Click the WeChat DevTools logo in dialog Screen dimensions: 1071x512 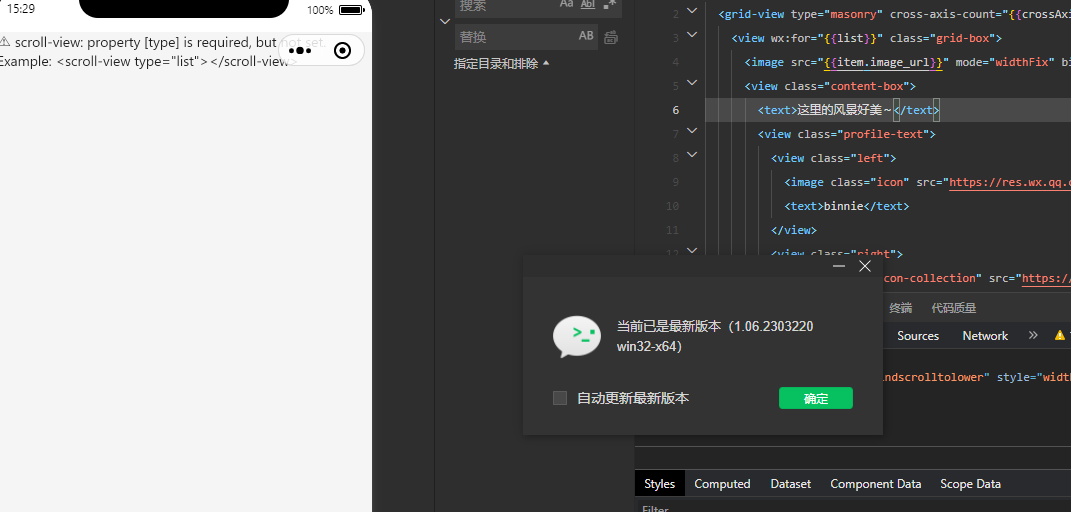[577, 336]
